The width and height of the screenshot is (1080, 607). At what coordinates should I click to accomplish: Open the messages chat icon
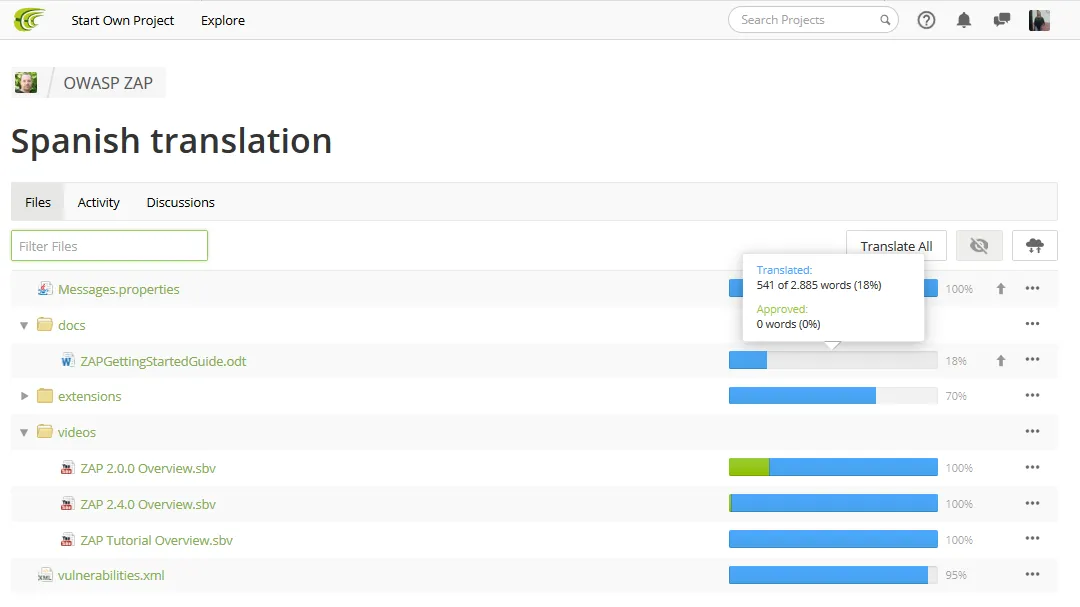click(1001, 20)
